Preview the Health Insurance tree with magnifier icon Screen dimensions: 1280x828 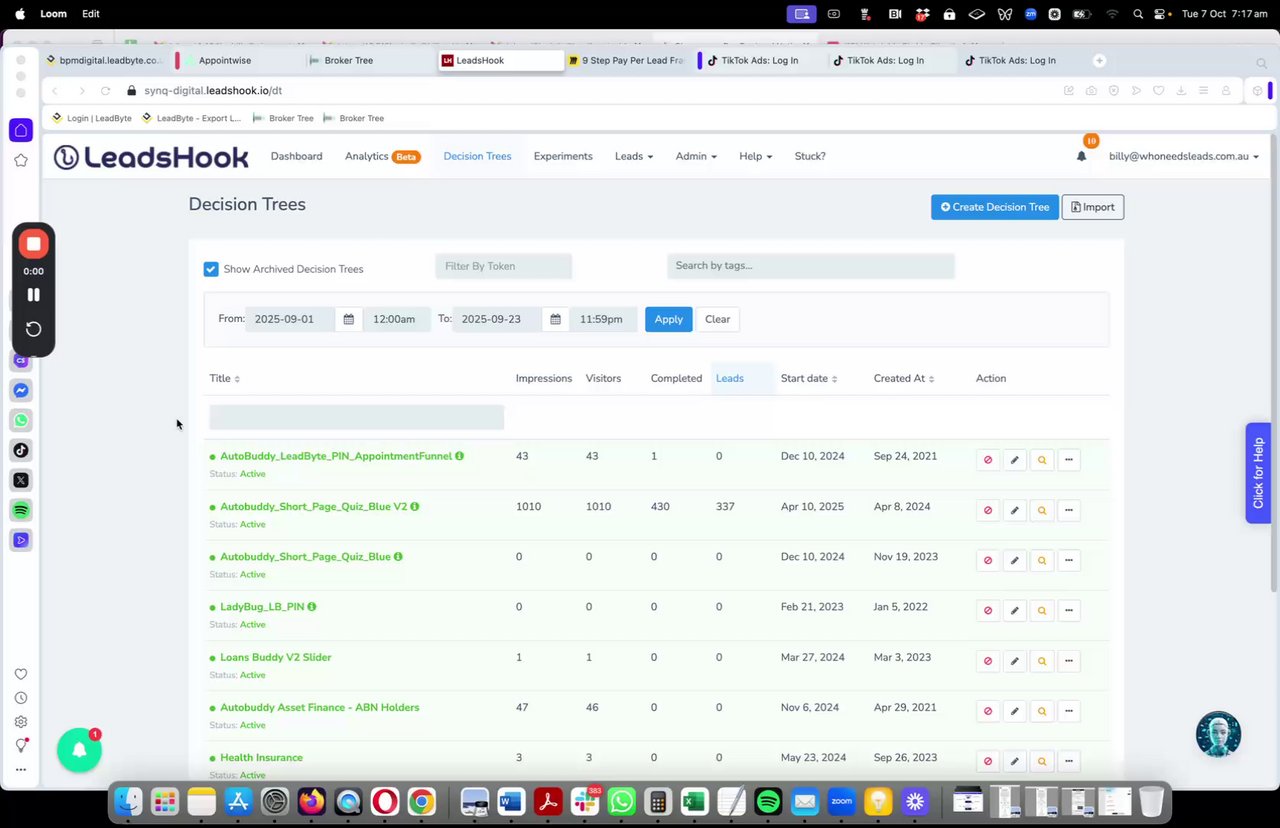tap(1042, 761)
